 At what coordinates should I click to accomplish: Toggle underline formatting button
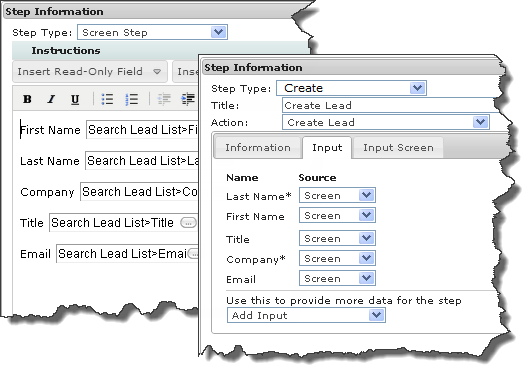(75, 99)
